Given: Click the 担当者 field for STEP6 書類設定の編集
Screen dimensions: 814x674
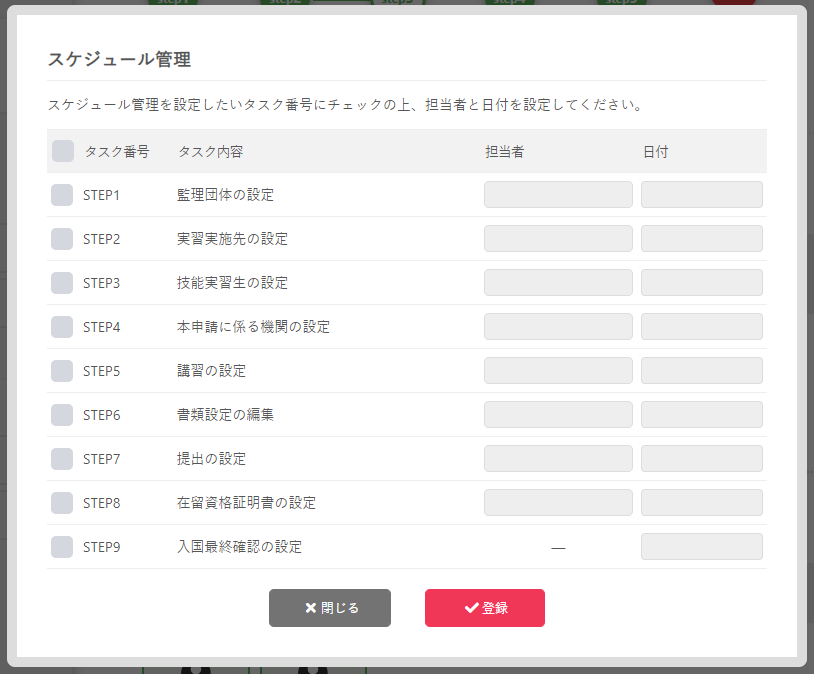Looking at the screenshot, I should [558, 415].
